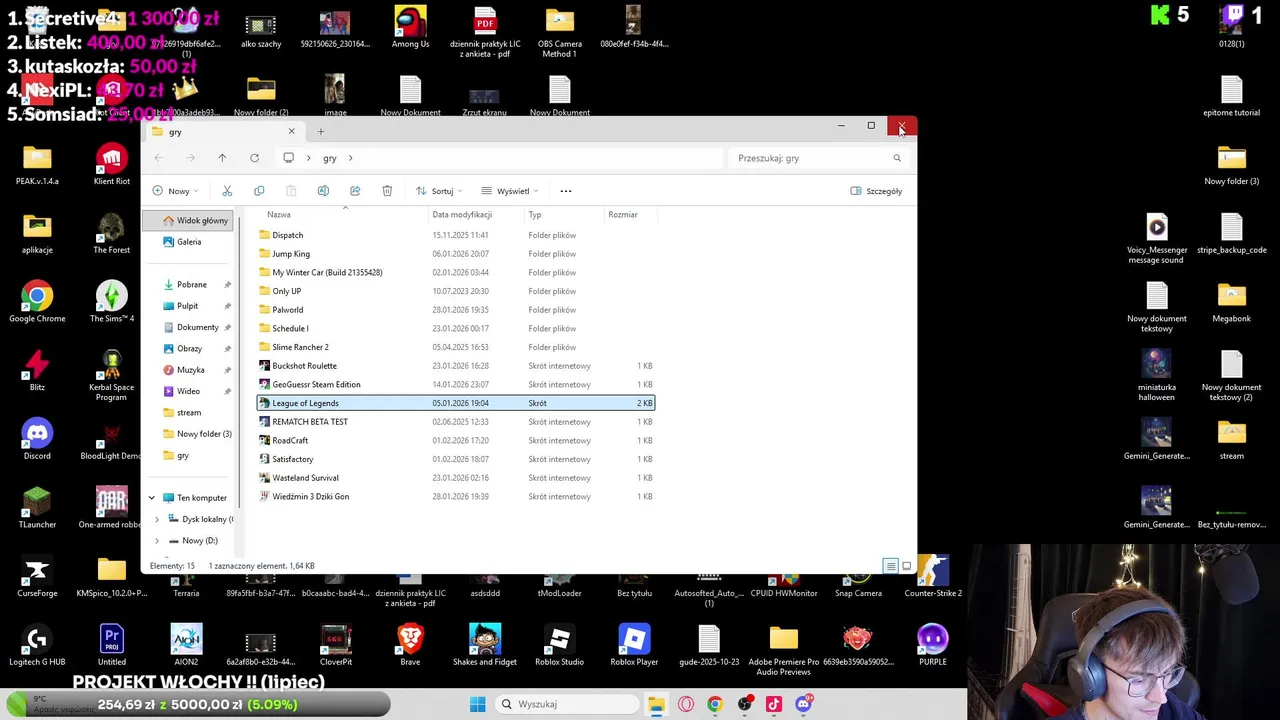Close the gry tab with its X
Viewport: 1280px width, 720px height.
click(291, 132)
